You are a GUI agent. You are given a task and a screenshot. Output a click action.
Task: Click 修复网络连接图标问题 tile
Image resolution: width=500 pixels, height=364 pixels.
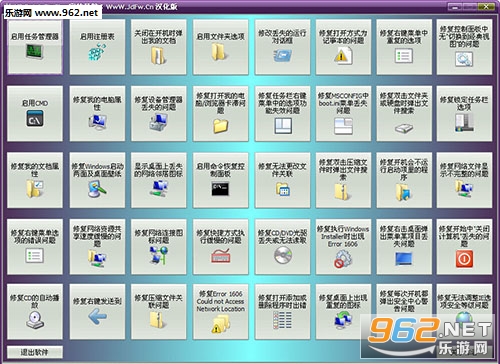click(x=159, y=247)
